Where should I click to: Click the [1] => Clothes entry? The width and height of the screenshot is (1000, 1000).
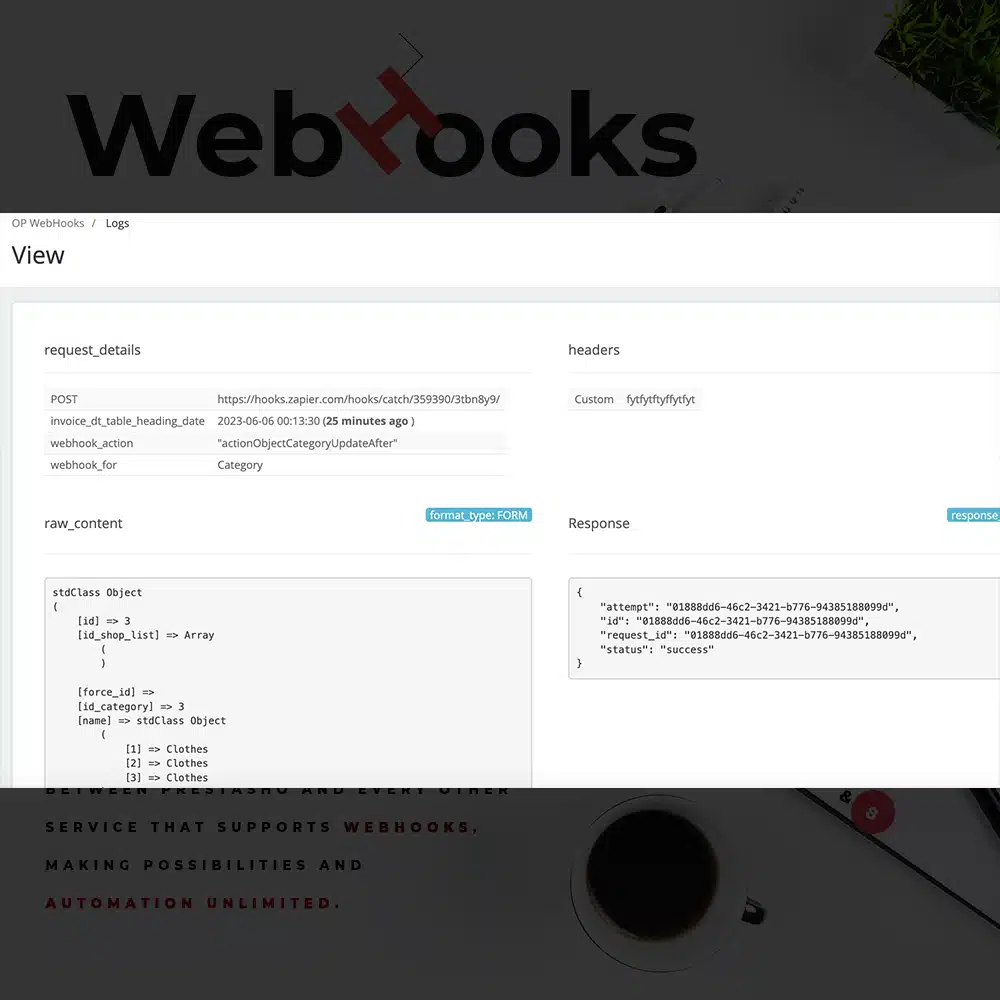click(x=167, y=749)
